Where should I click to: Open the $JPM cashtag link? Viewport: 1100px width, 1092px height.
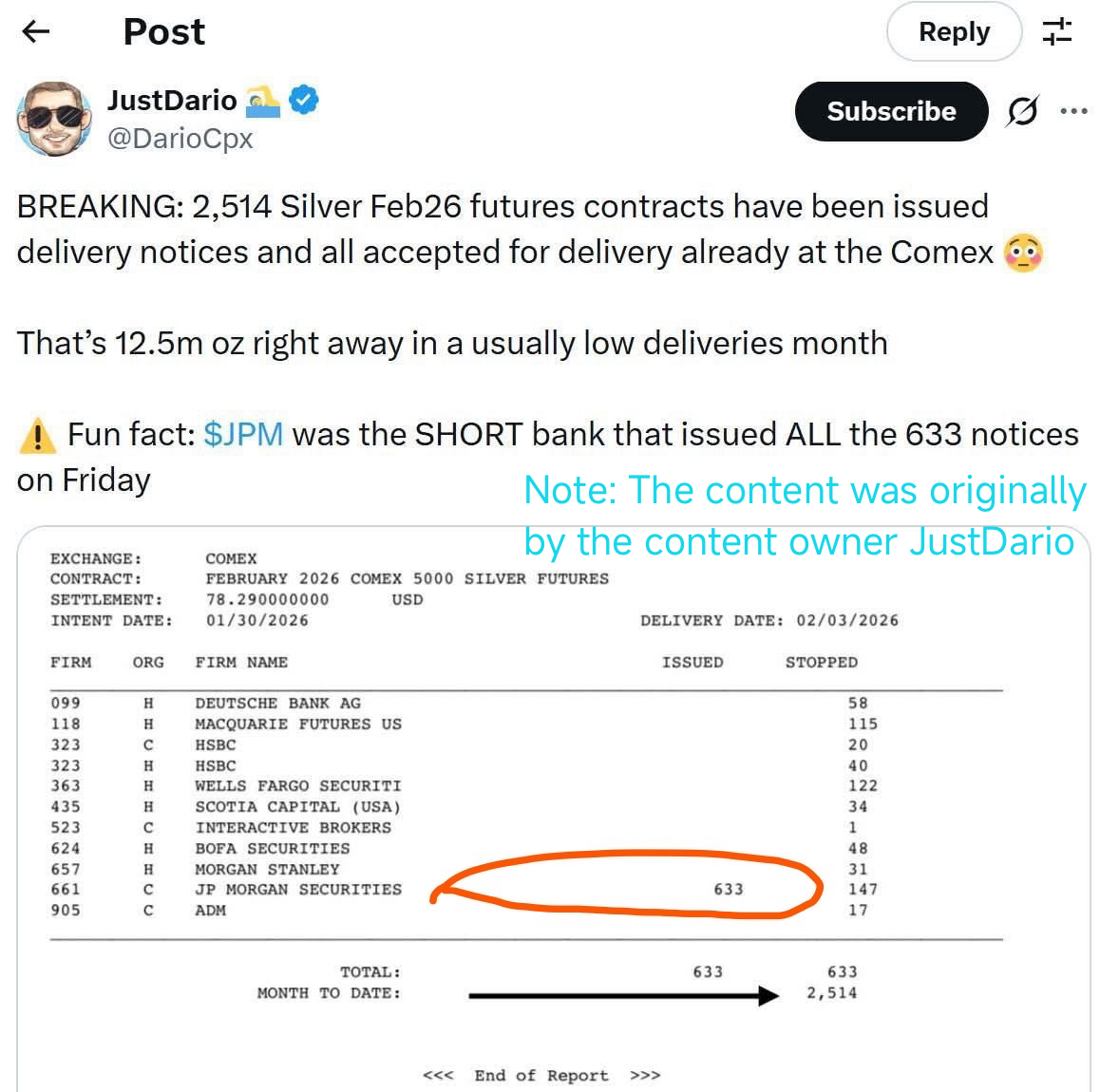[243, 434]
